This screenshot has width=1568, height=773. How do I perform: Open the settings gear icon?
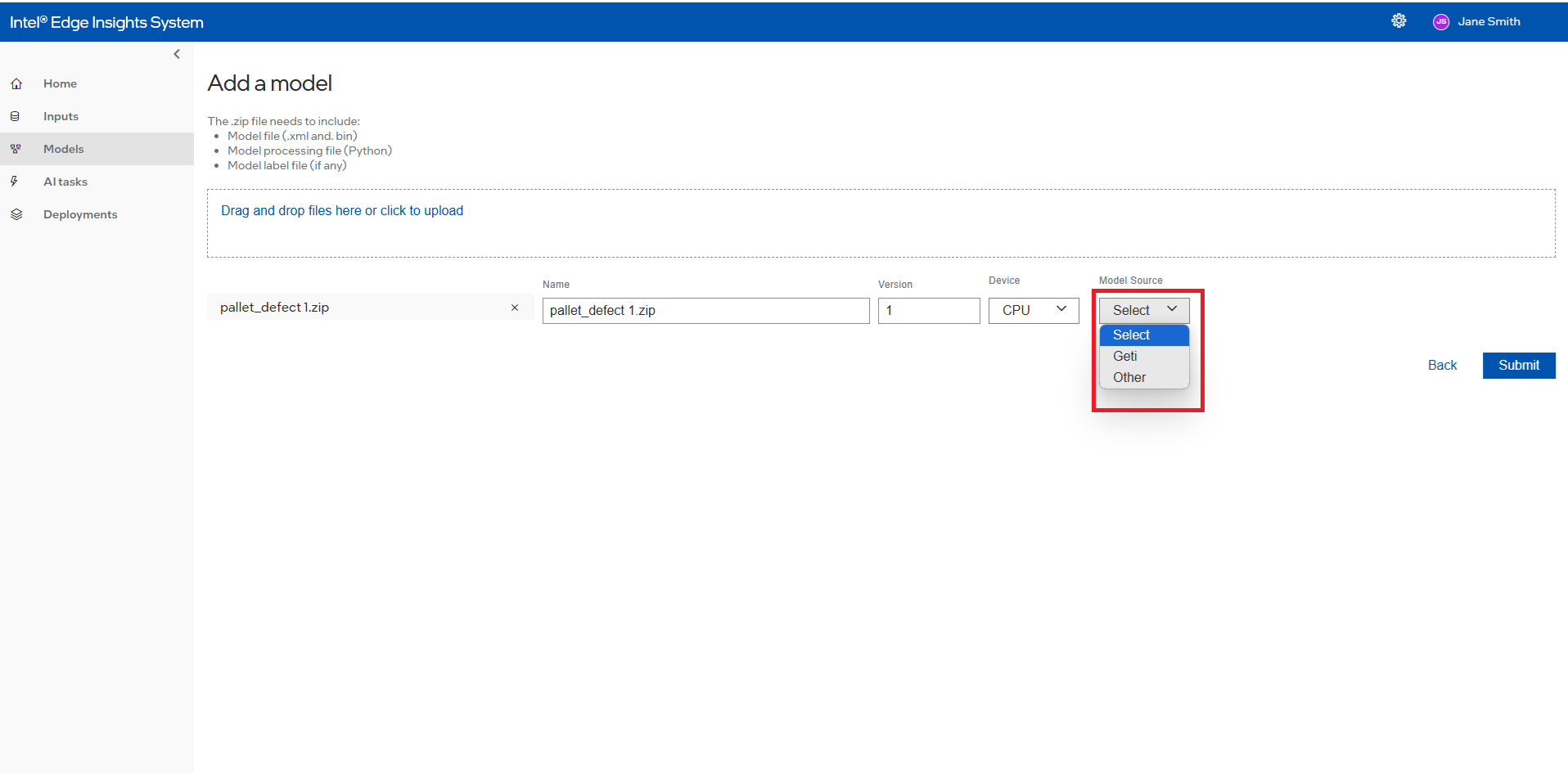[1399, 21]
